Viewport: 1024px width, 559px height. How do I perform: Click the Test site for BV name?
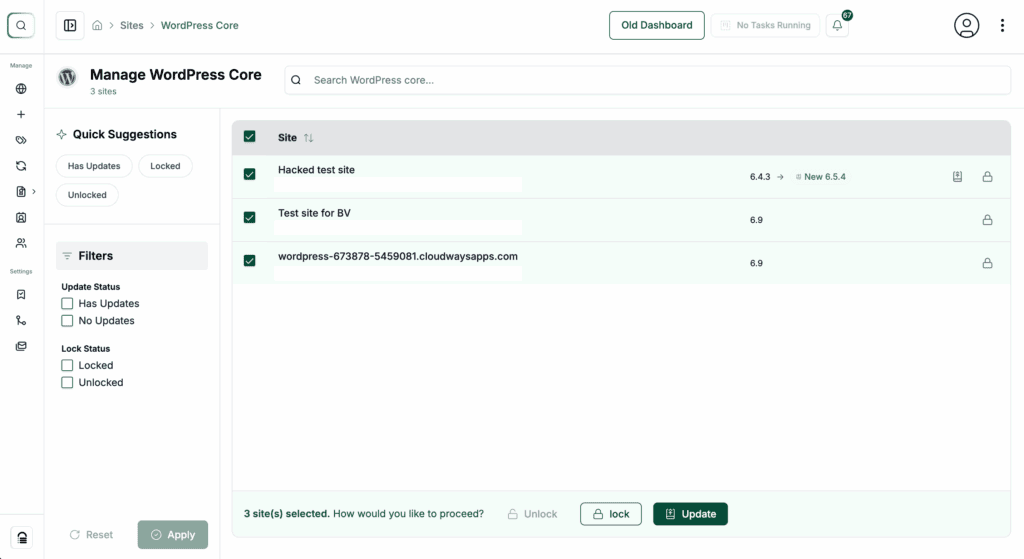[314, 213]
